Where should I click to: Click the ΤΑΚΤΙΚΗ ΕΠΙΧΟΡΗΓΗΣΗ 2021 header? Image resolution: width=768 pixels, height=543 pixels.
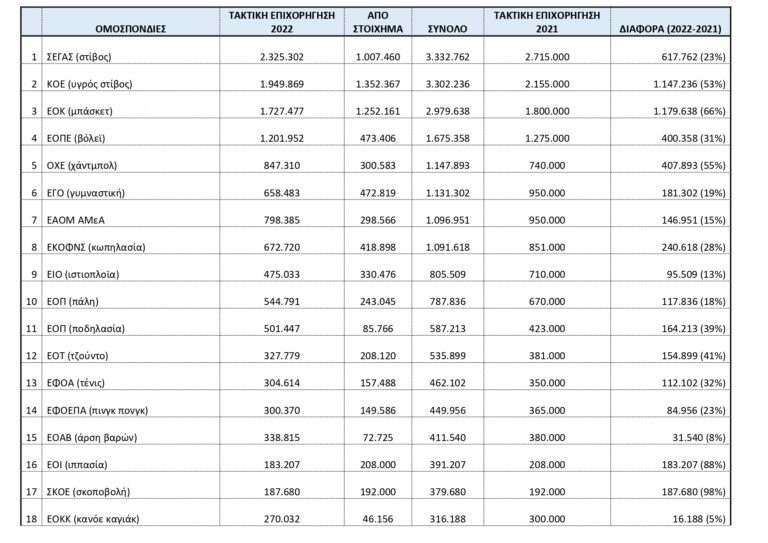[546, 23]
